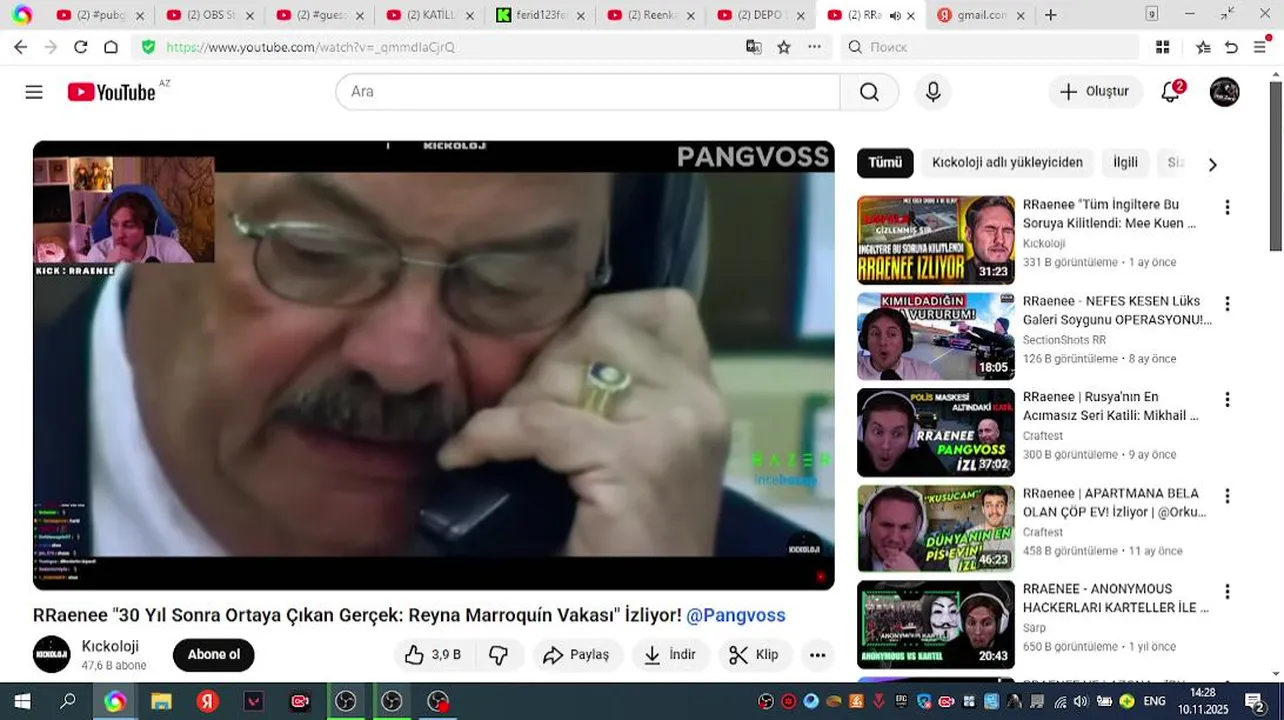Reload the current page
Image resolution: width=1284 pixels, height=720 pixels.
[81, 47]
